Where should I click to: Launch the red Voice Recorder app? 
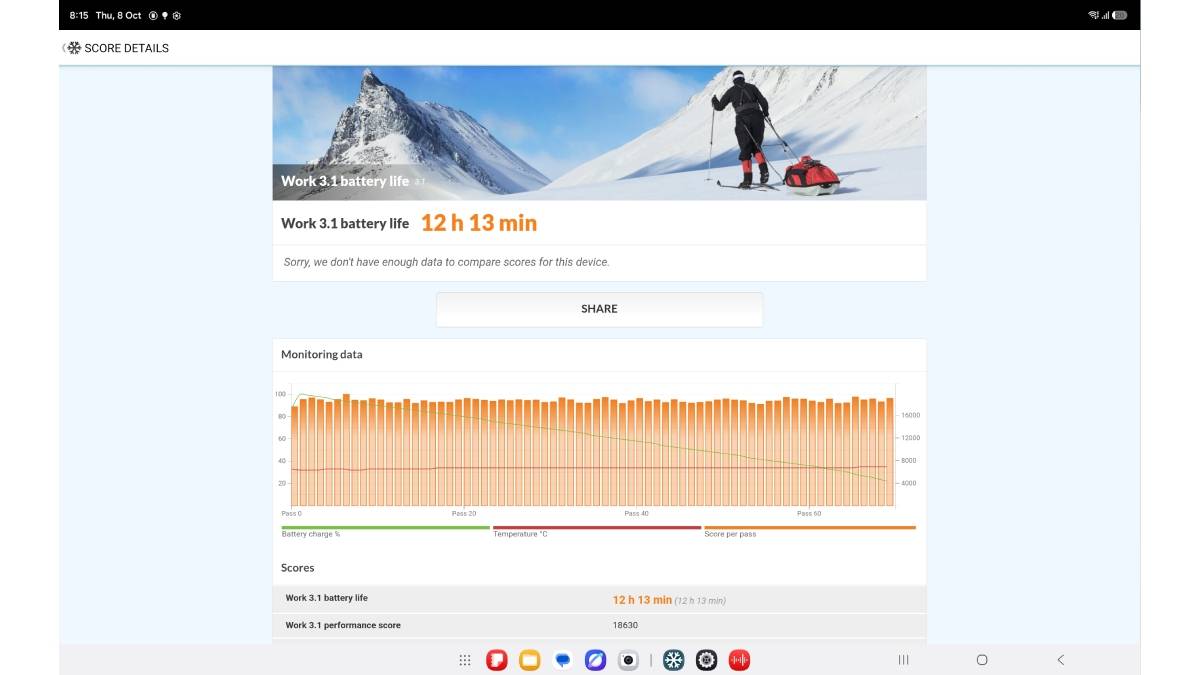(x=739, y=660)
